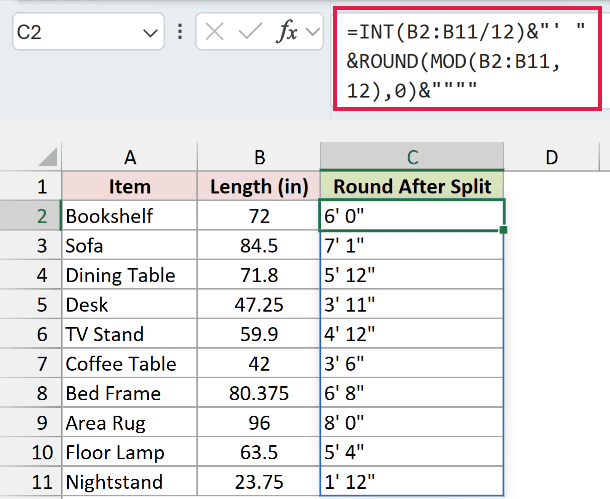Select the 'Sofa' cell

tap(130, 245)
